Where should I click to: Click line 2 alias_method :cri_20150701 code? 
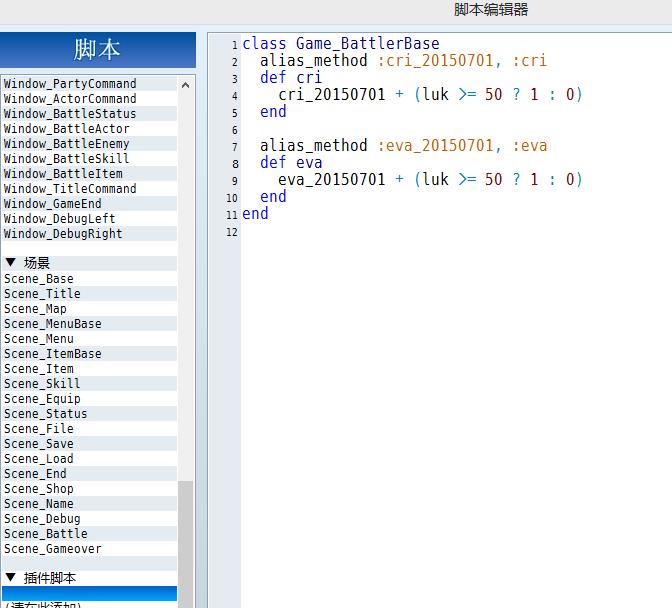[x=403, y=60]
